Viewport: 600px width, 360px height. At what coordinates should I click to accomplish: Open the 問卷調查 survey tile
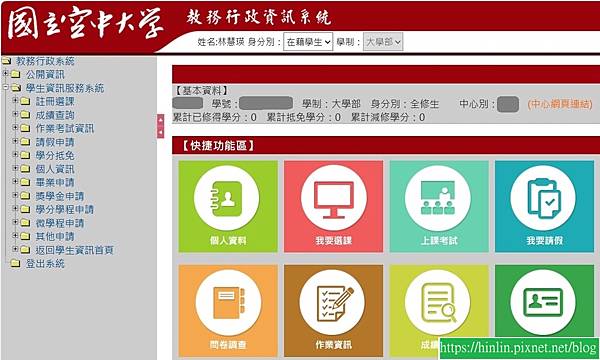(228, 311)
